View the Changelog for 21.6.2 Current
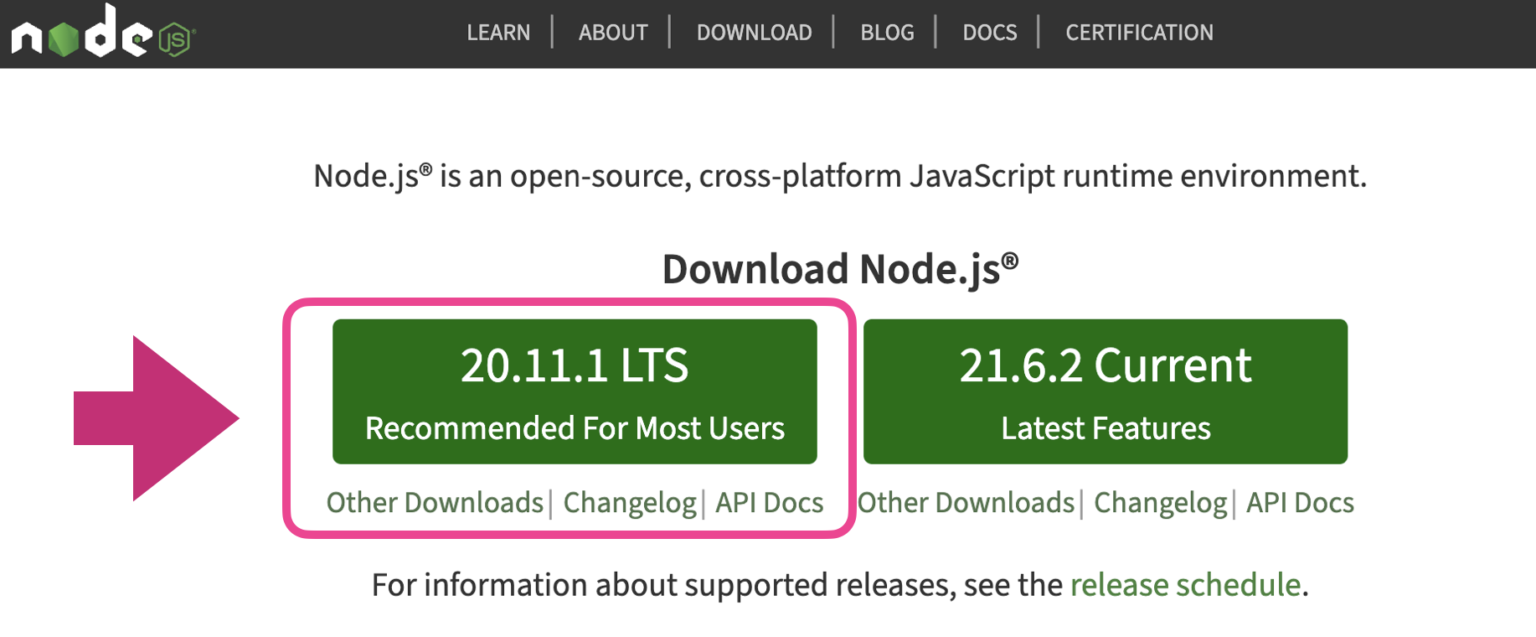The width and height of the screenshot is (1536, 637). coord(1160,502)
